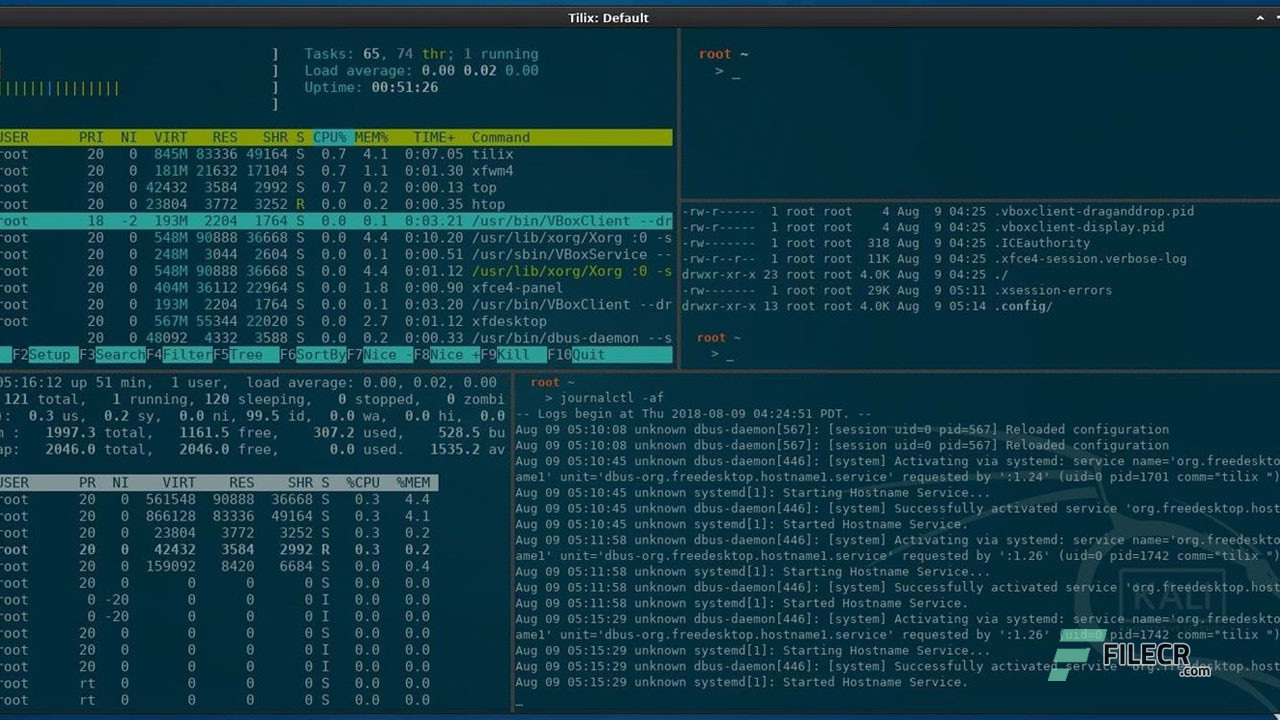Click the 2046.0 total swap value in top
The height and width of the screenshot is (720, 1280).
tap(73, 450)
